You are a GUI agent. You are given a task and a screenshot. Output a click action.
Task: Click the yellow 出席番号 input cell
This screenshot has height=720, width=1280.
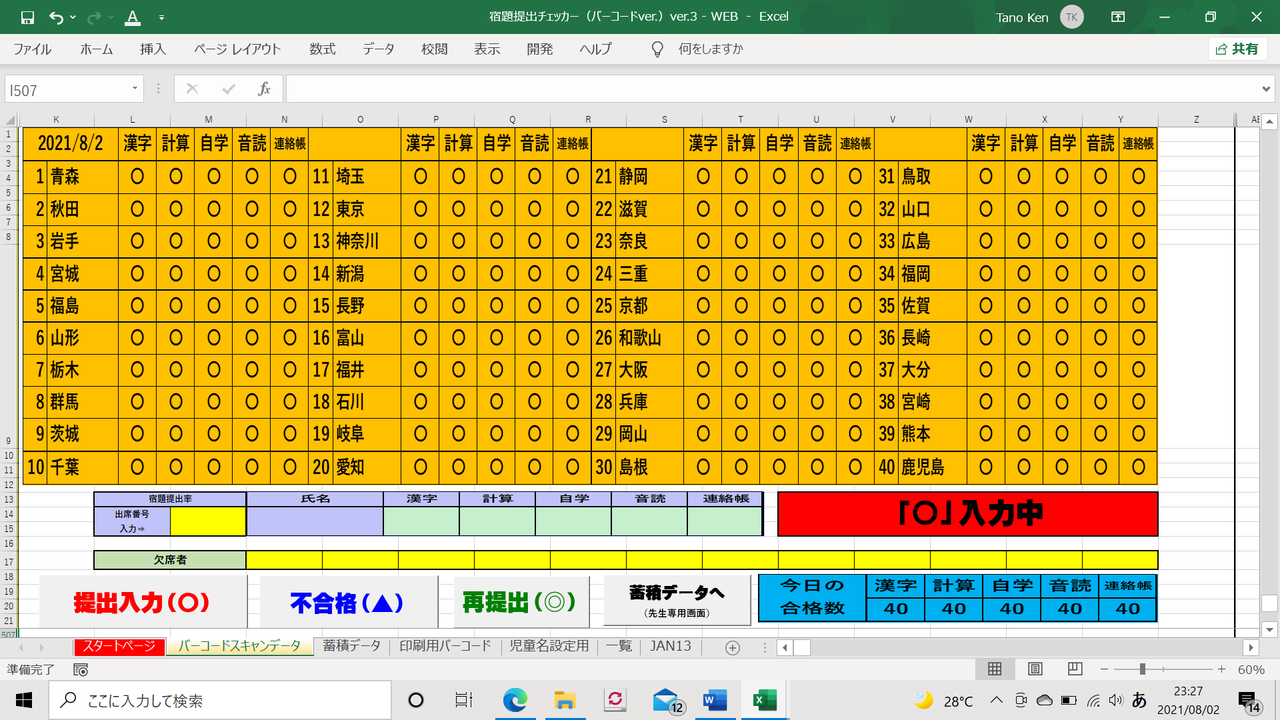point(208,522)
